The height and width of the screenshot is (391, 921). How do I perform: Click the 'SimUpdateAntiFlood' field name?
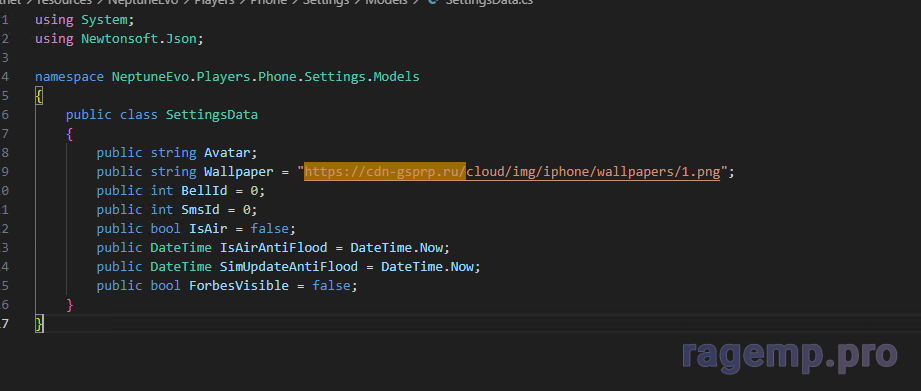tap(288, 267)
